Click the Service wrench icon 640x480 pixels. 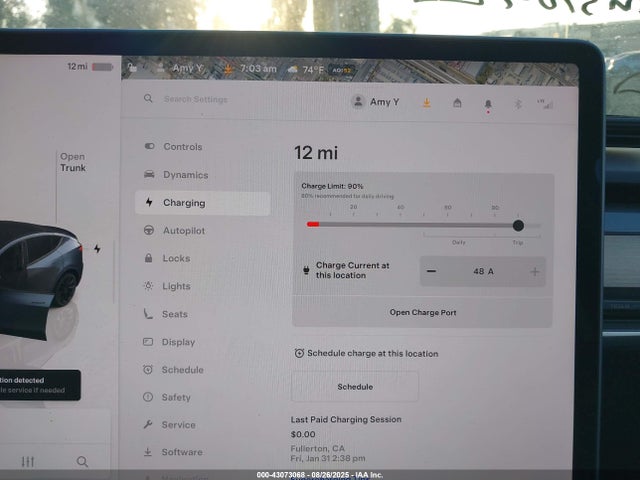click(x=148, y=424)
